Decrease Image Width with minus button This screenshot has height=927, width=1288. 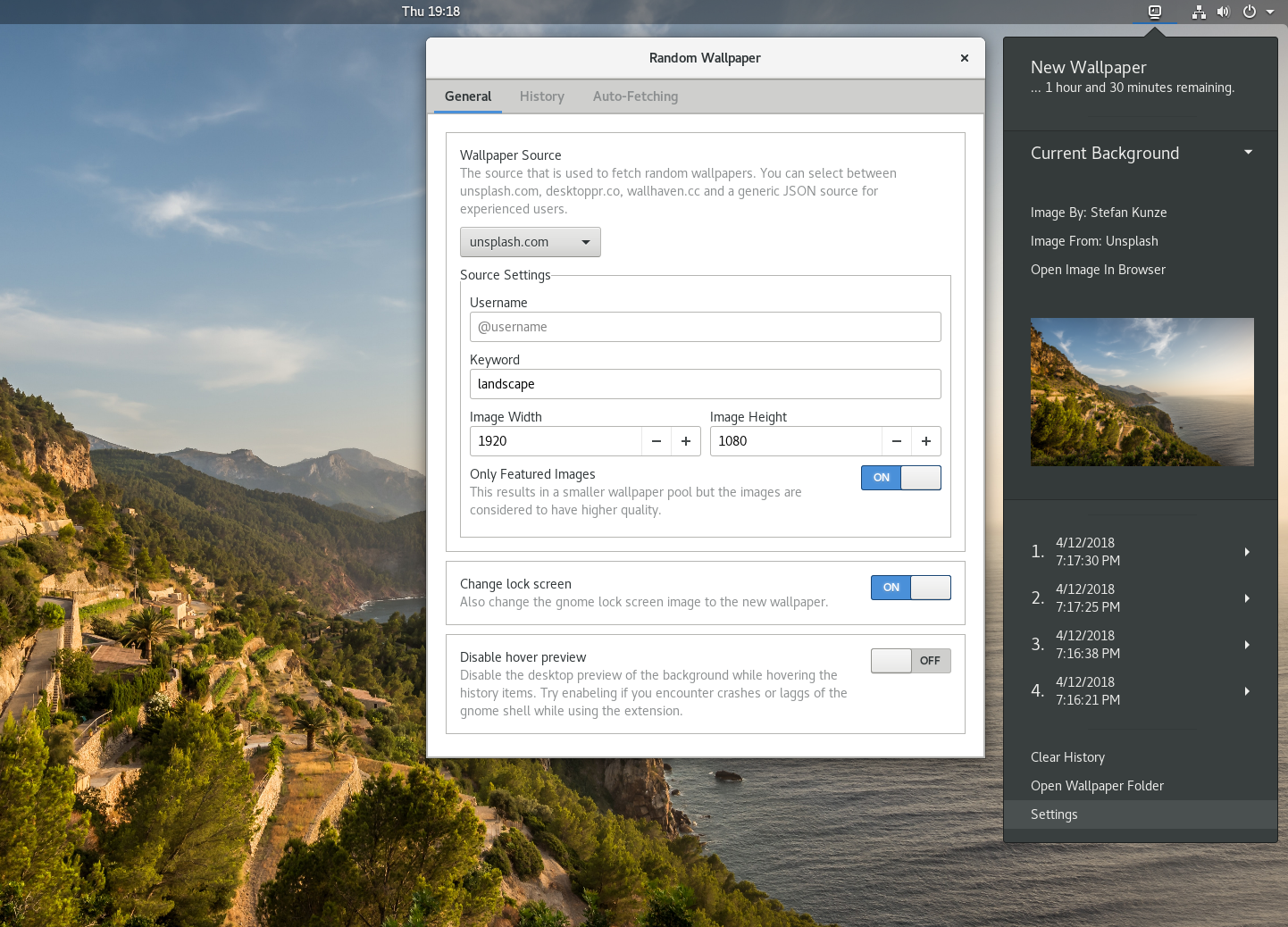tap(657, 441)
